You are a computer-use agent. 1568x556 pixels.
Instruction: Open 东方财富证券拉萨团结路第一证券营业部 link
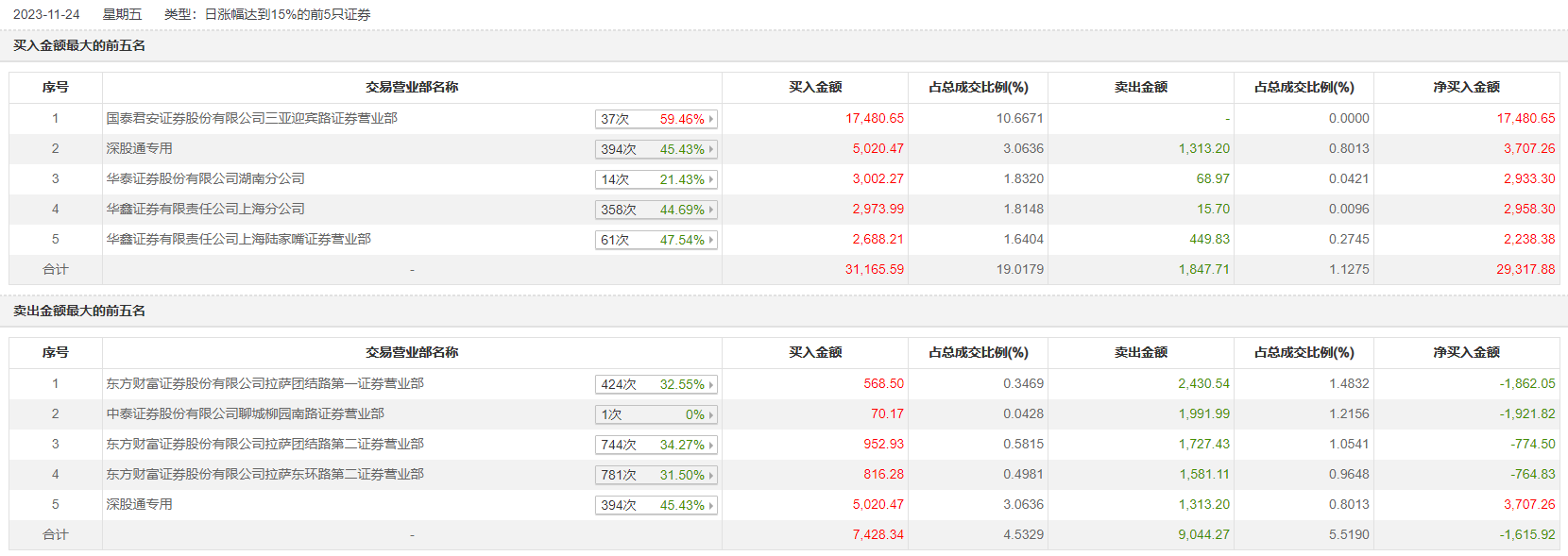pyautogui.click(x=264, y=383)
